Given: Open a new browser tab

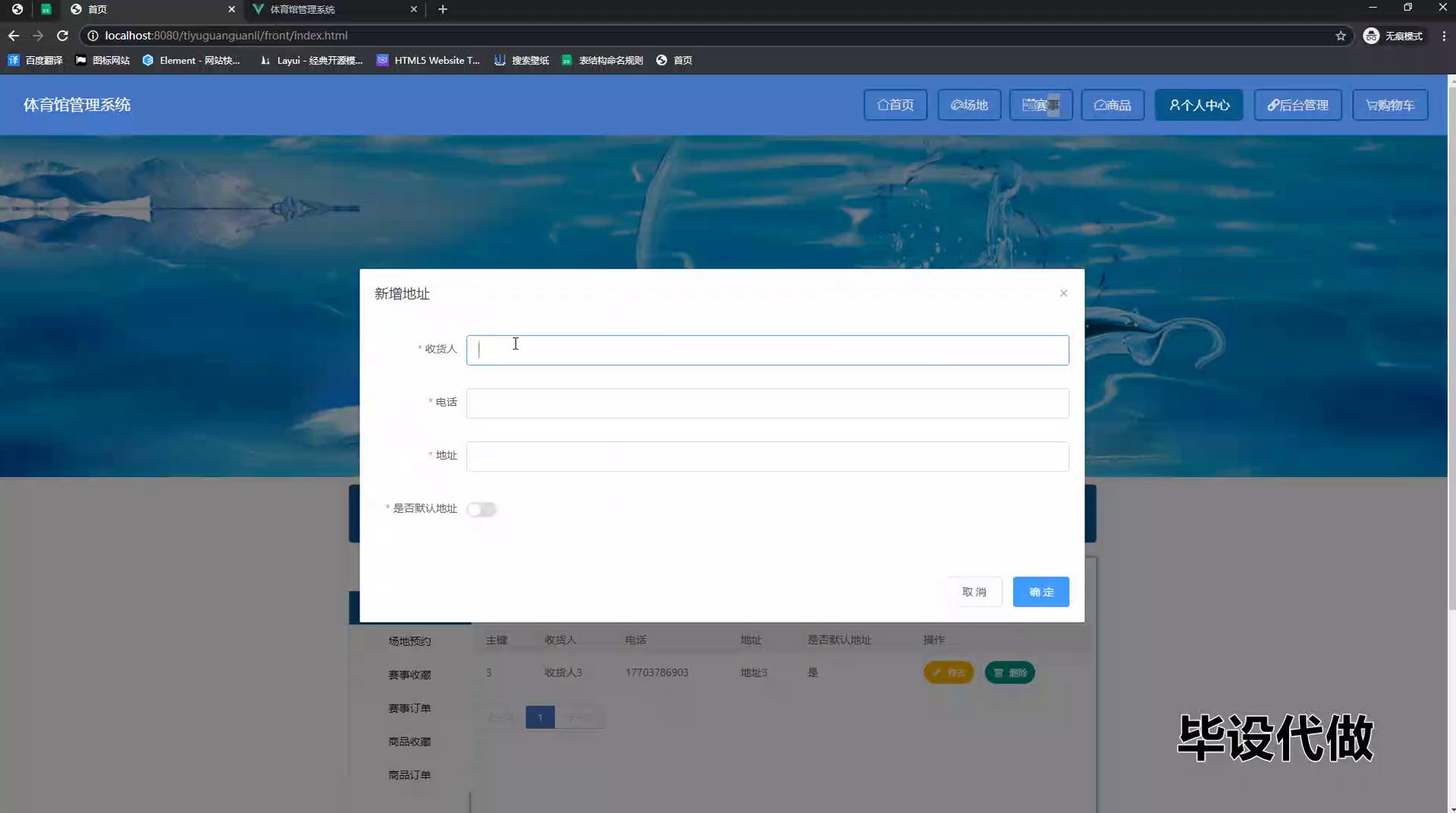Looking at the screenshot, I should coord(443,9).
